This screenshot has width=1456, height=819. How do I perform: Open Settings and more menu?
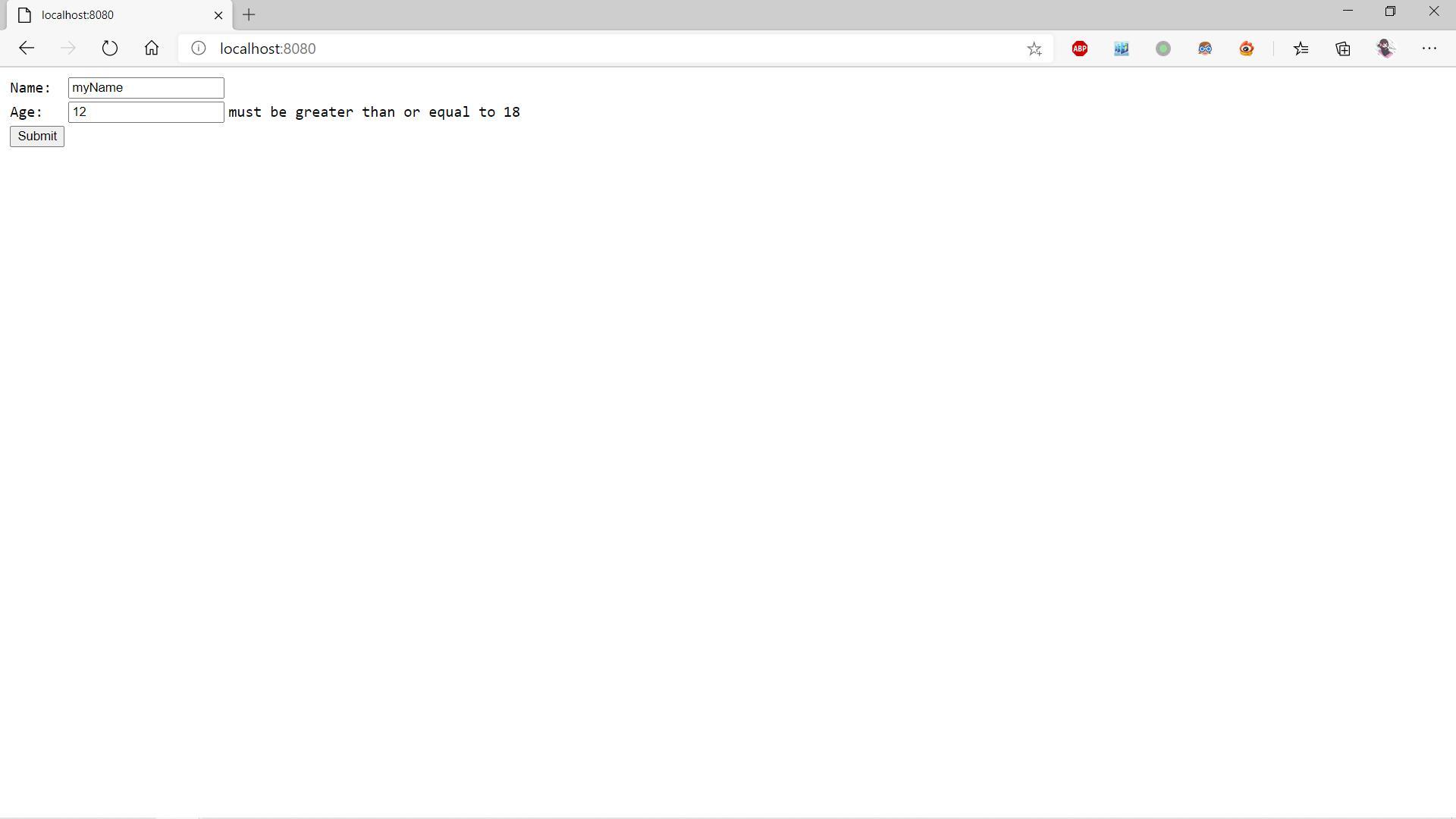[x=1429, y=49]
